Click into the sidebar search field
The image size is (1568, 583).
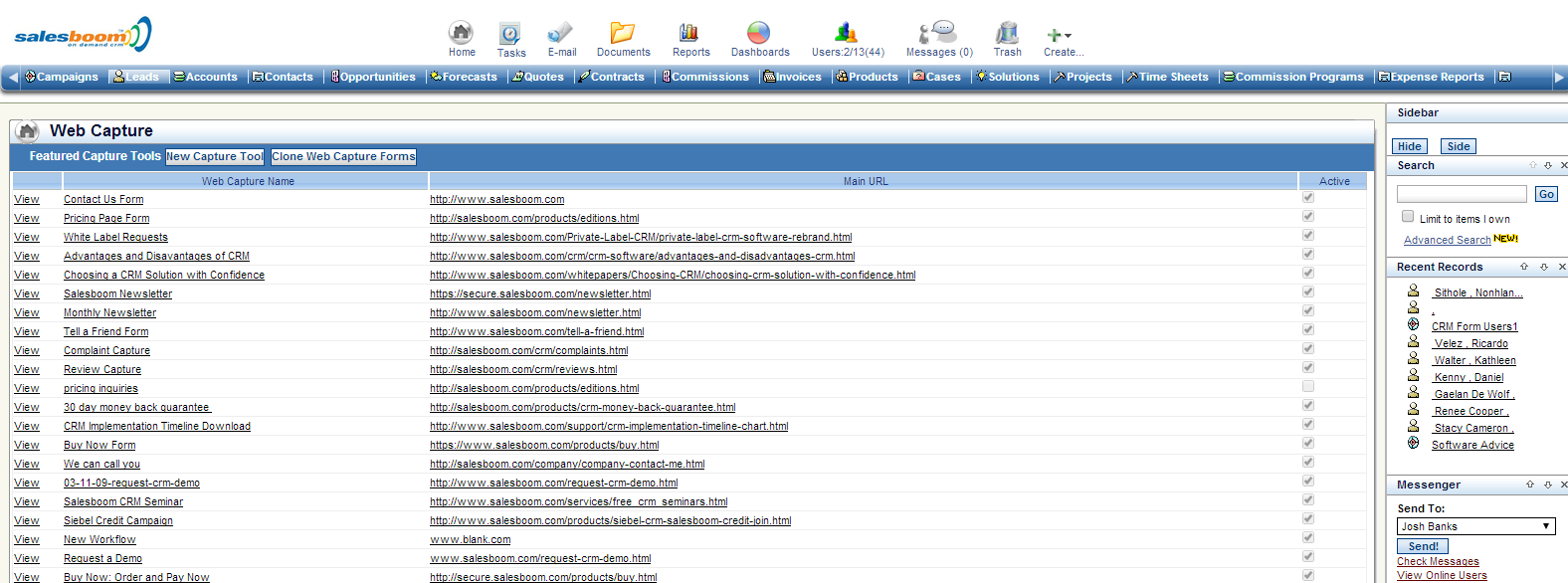1462,194
